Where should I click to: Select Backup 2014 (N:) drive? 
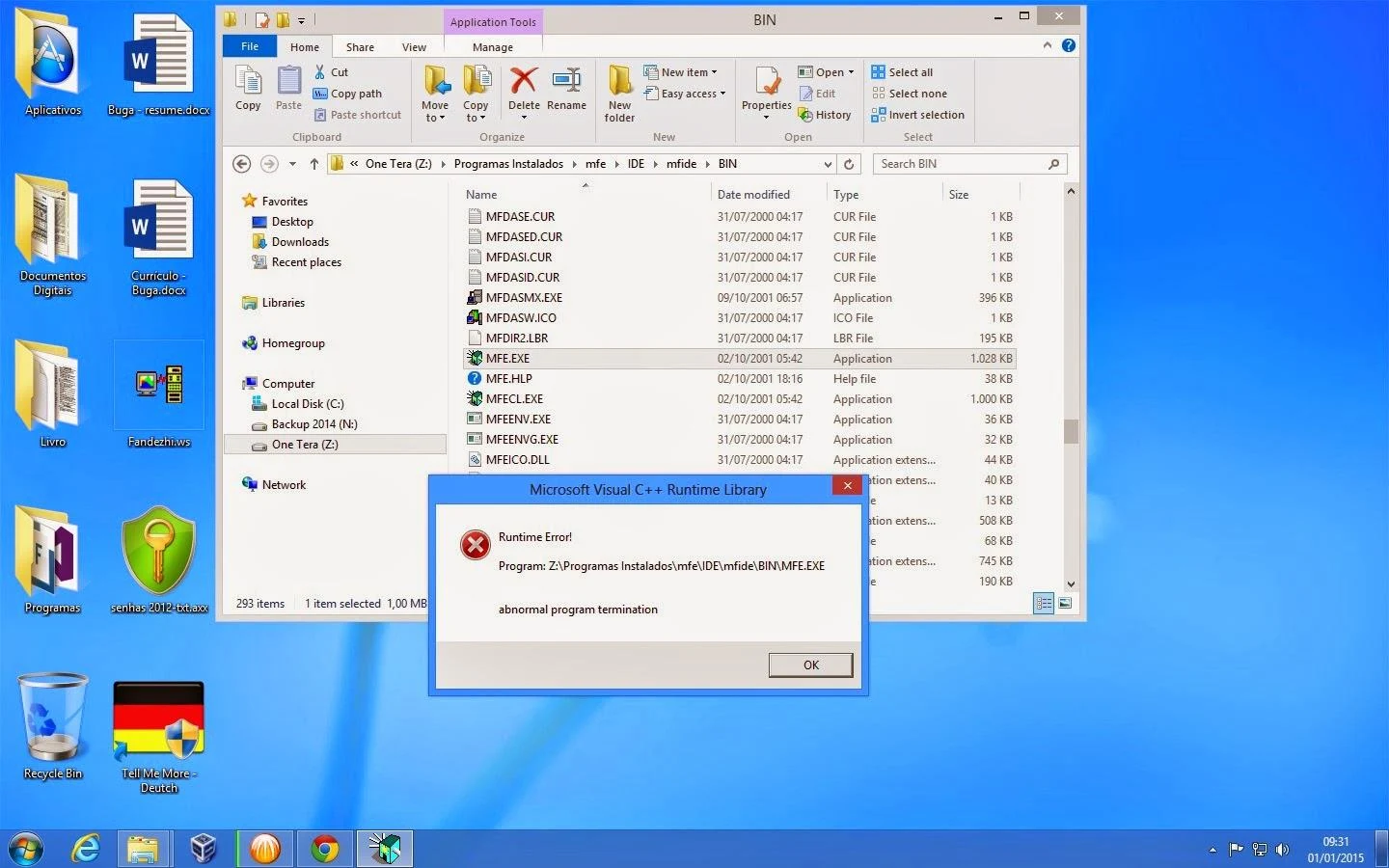point(305,424)
